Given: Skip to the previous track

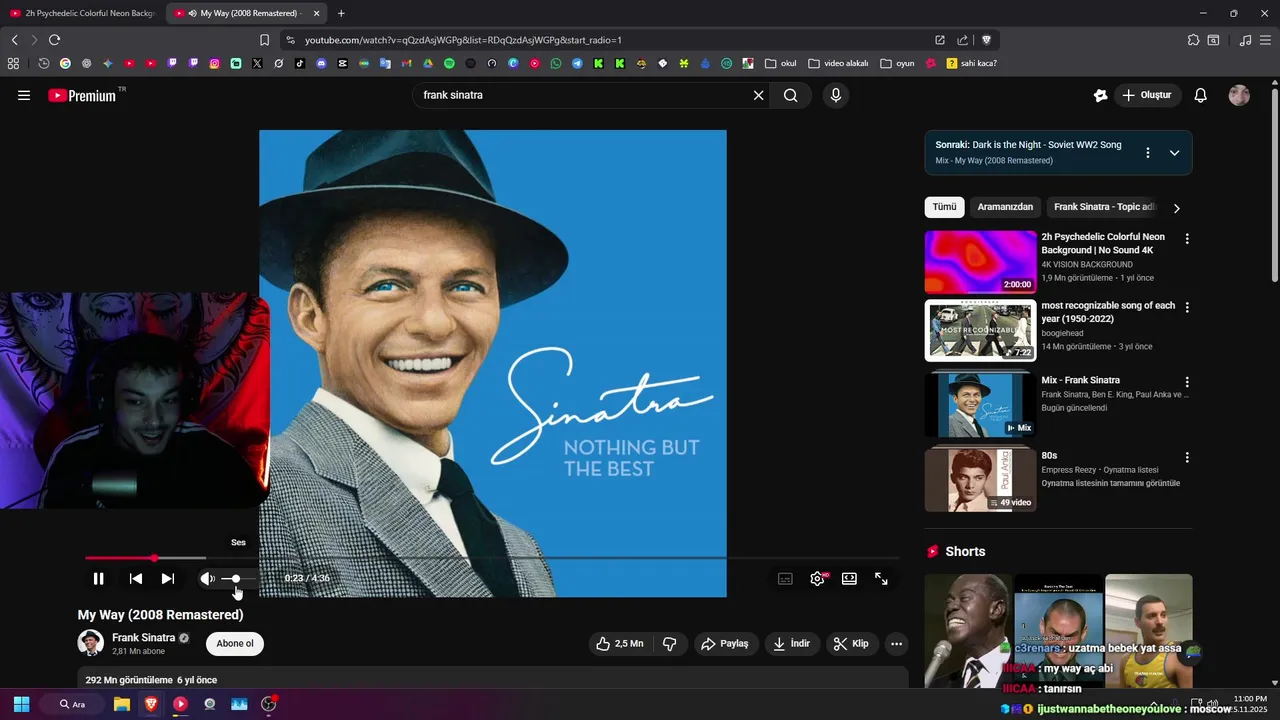Looking at the screenshot, I should pyautogui.click(x=136, y=578).
